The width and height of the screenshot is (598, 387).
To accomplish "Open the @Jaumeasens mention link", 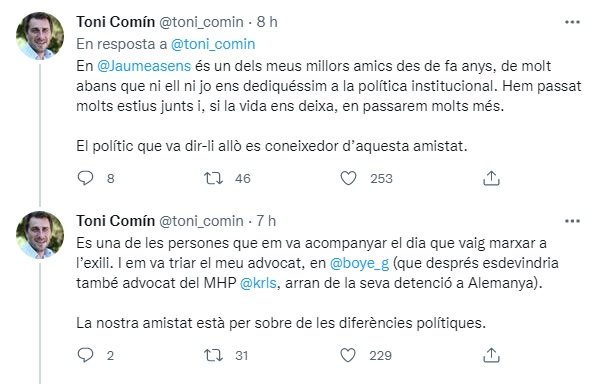I will coord(144,66).
